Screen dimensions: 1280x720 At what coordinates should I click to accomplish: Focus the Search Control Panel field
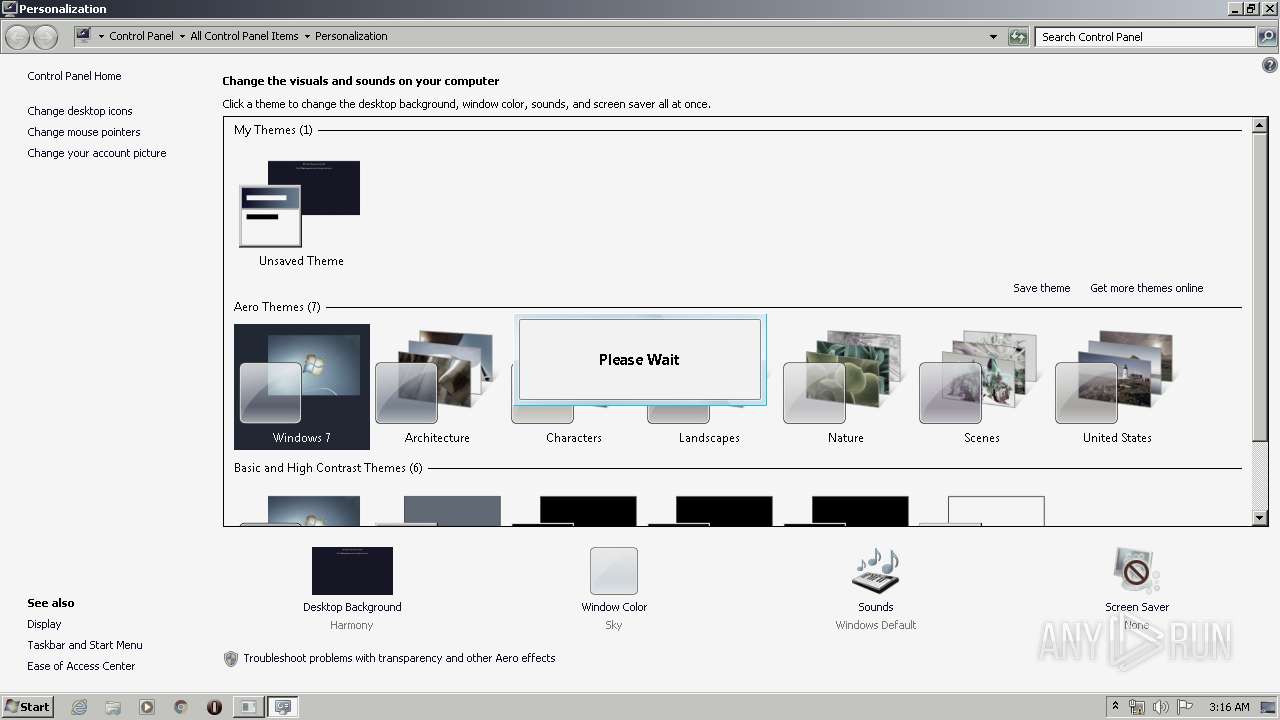(x=1146, y=37)
